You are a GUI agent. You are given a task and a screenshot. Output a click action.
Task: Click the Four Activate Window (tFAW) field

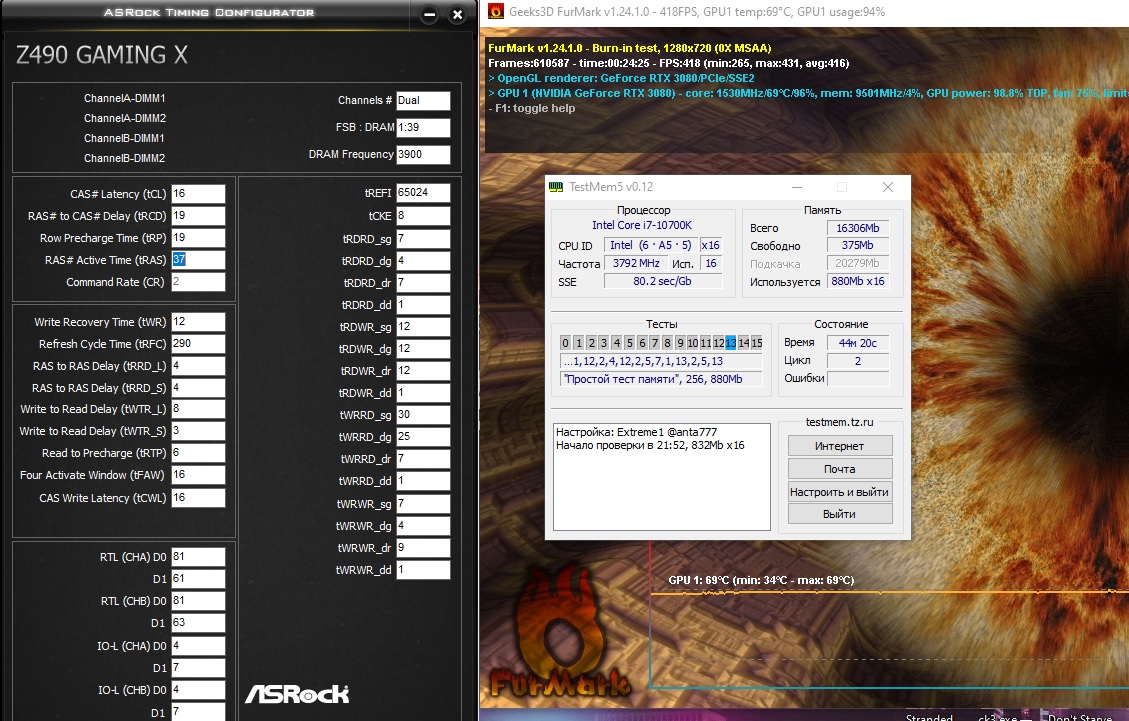198,475
